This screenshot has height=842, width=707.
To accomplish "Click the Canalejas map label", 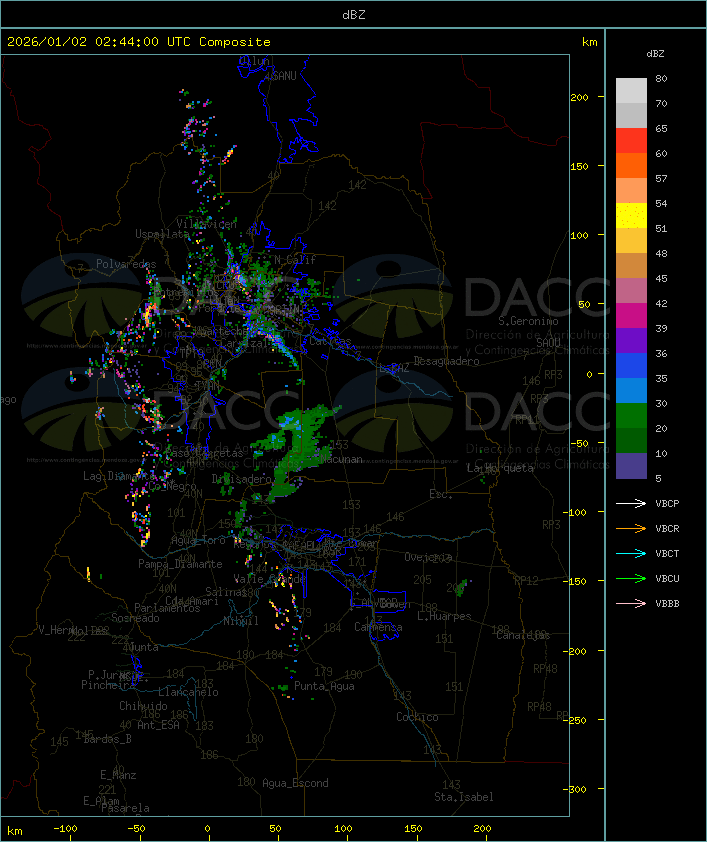I will point(523,635).
